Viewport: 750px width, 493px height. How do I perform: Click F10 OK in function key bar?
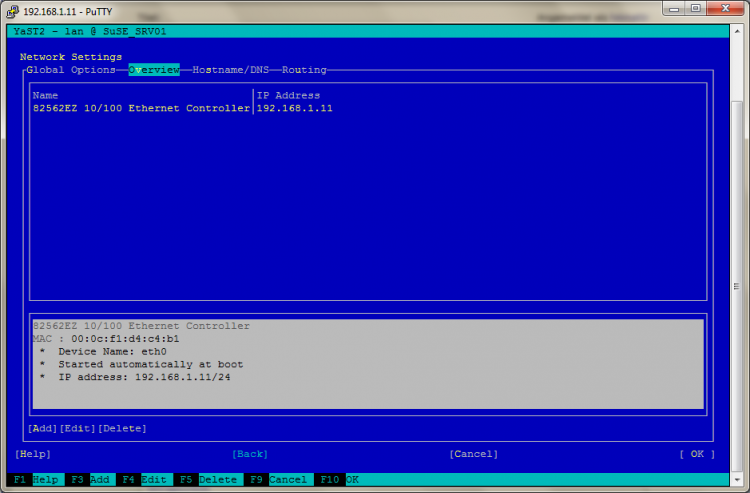(x=340, y=480)
